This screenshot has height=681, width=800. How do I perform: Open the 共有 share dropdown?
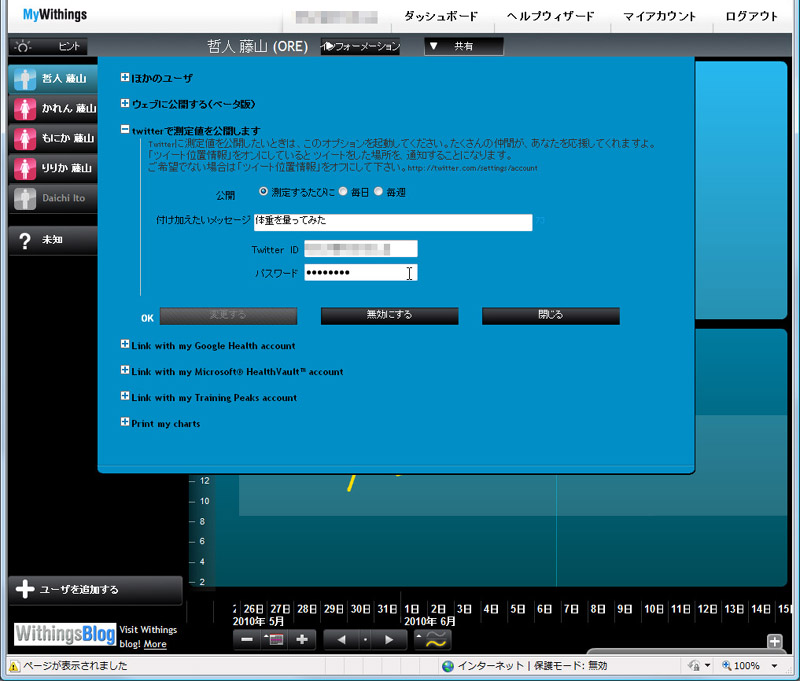[464, 46]
